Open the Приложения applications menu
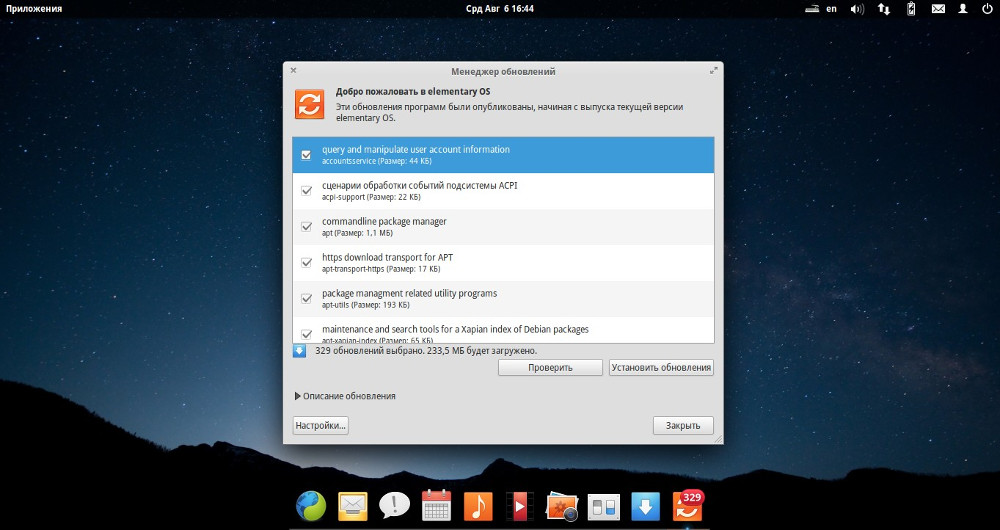The image size is (1000, 530). [34, 9]
